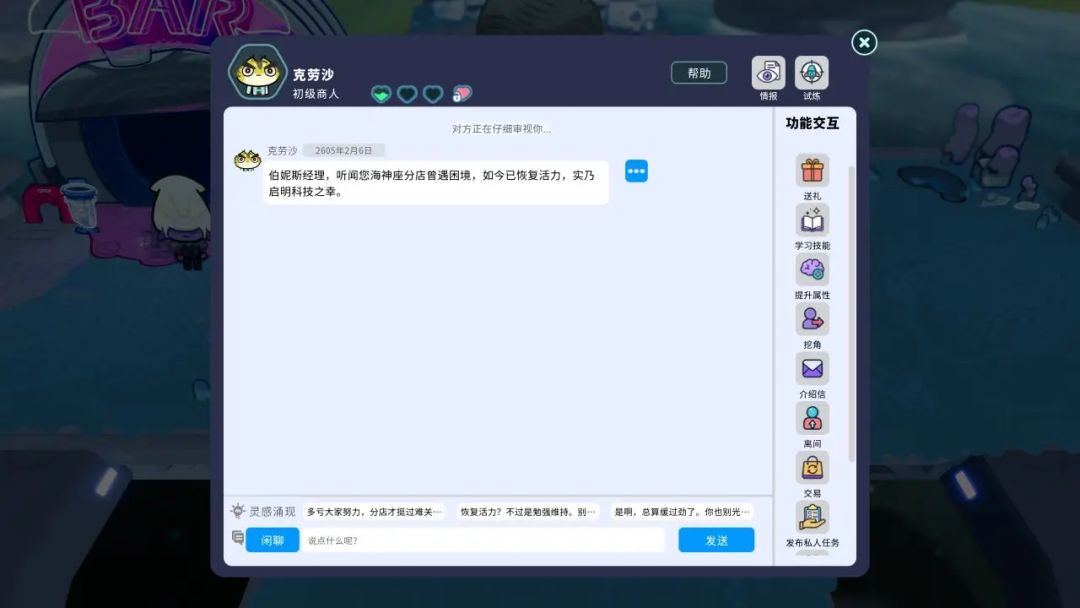Click the bold 克劳沙 name in header
The height and width of the screenshot is (608, 1080).
313,74
